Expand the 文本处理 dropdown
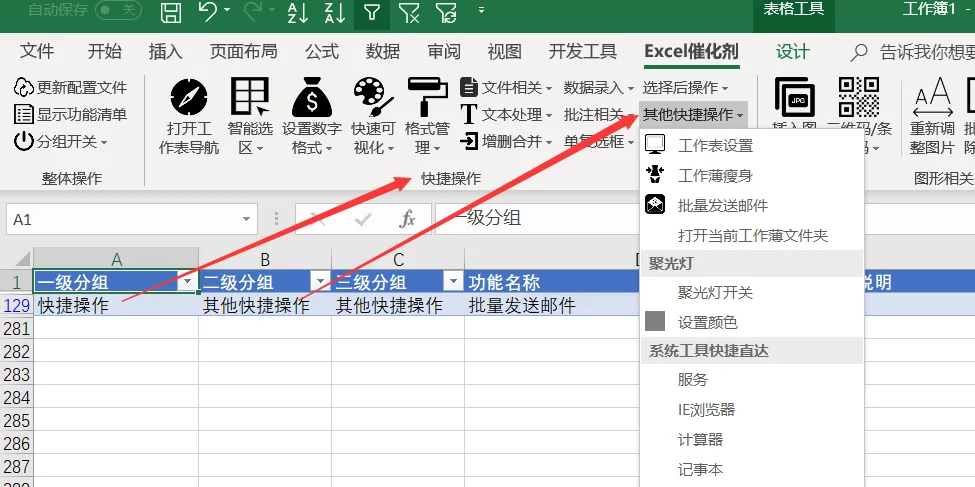This screenshot has width=975, height=487. 507,114
